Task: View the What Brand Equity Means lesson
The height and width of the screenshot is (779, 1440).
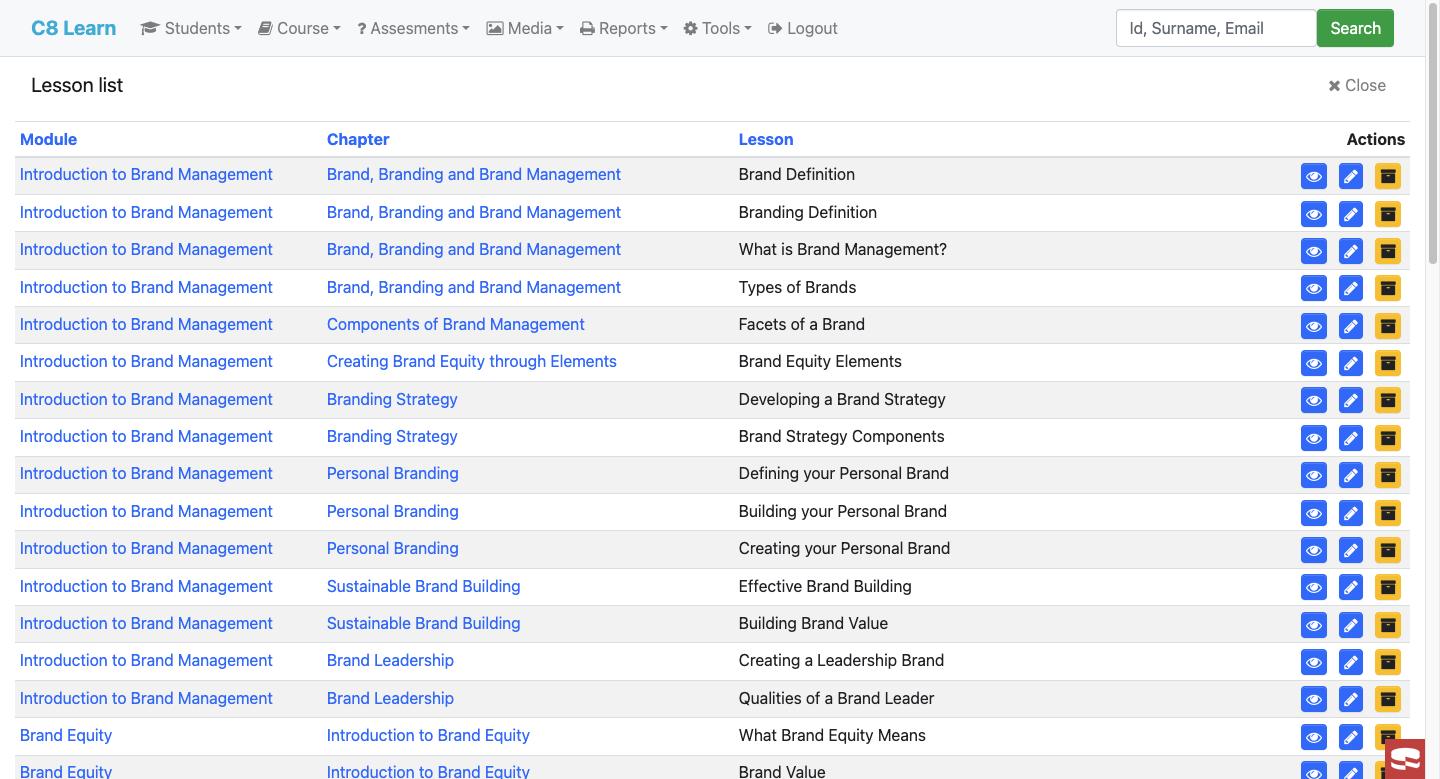Action: [x=1313, y=737]
